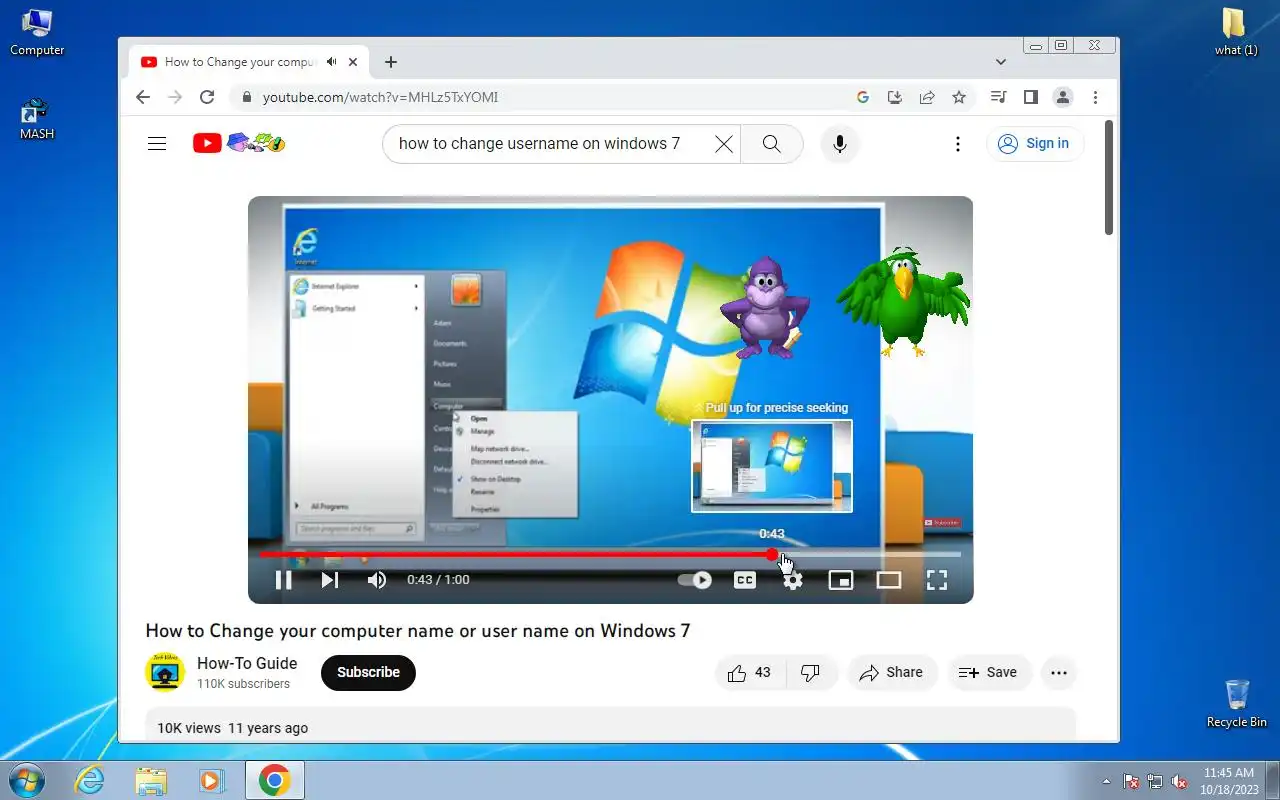Open the taskbar clock and date

tap(1229, 780)
